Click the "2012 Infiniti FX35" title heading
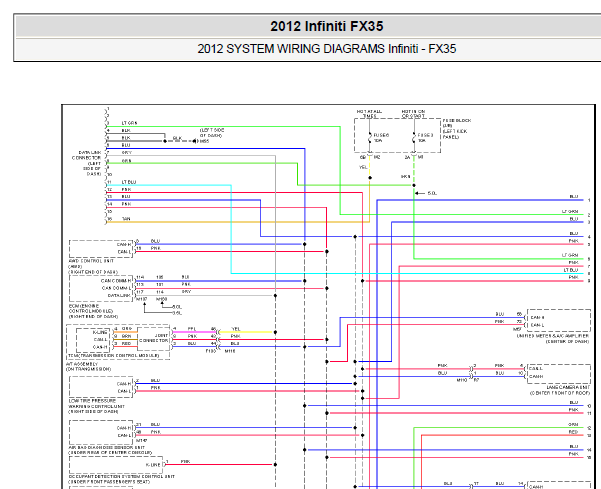 327,26
